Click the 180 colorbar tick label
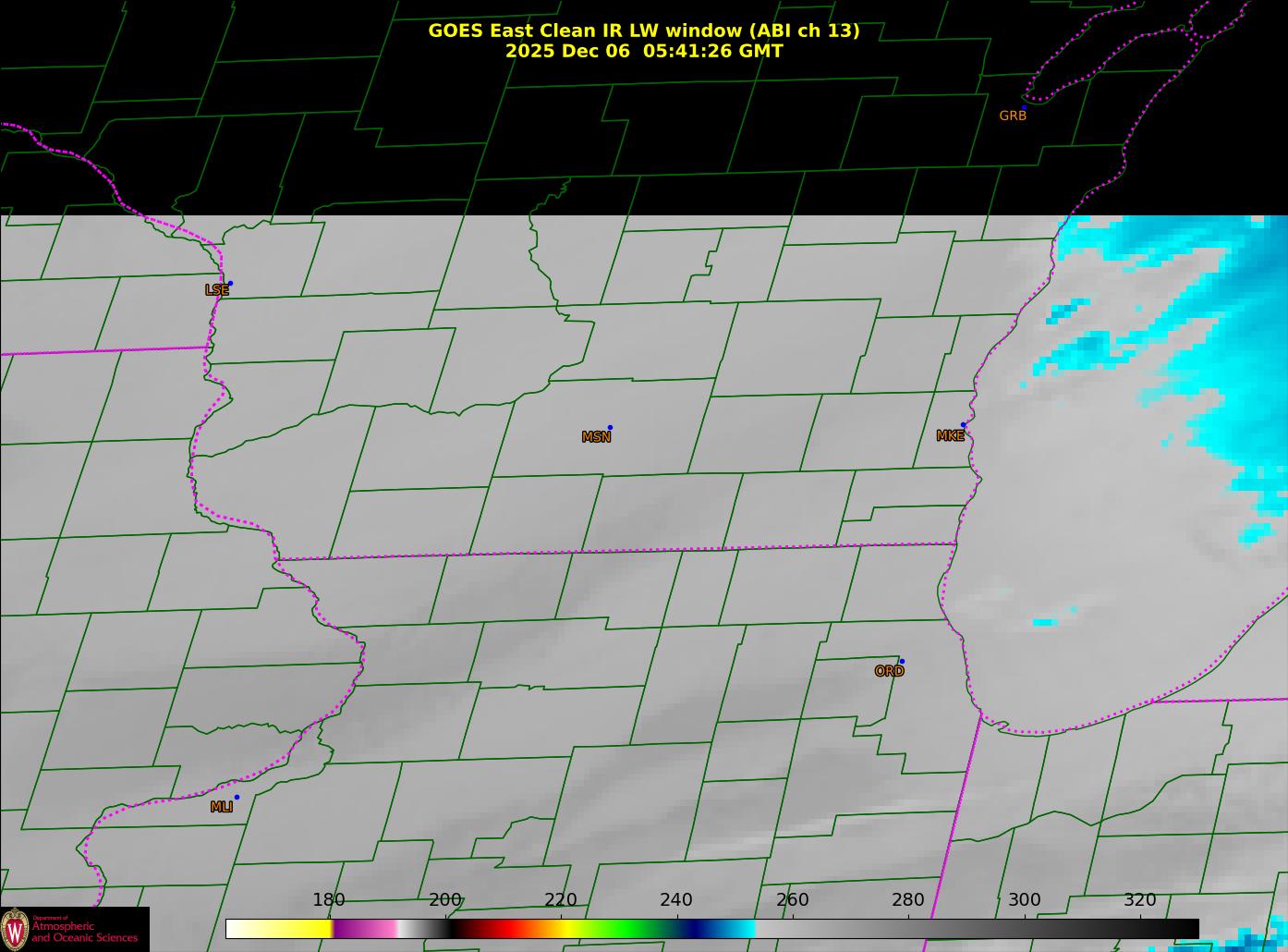The width and height of the screenshot is (1288, 952). click(x=328, y=900)
